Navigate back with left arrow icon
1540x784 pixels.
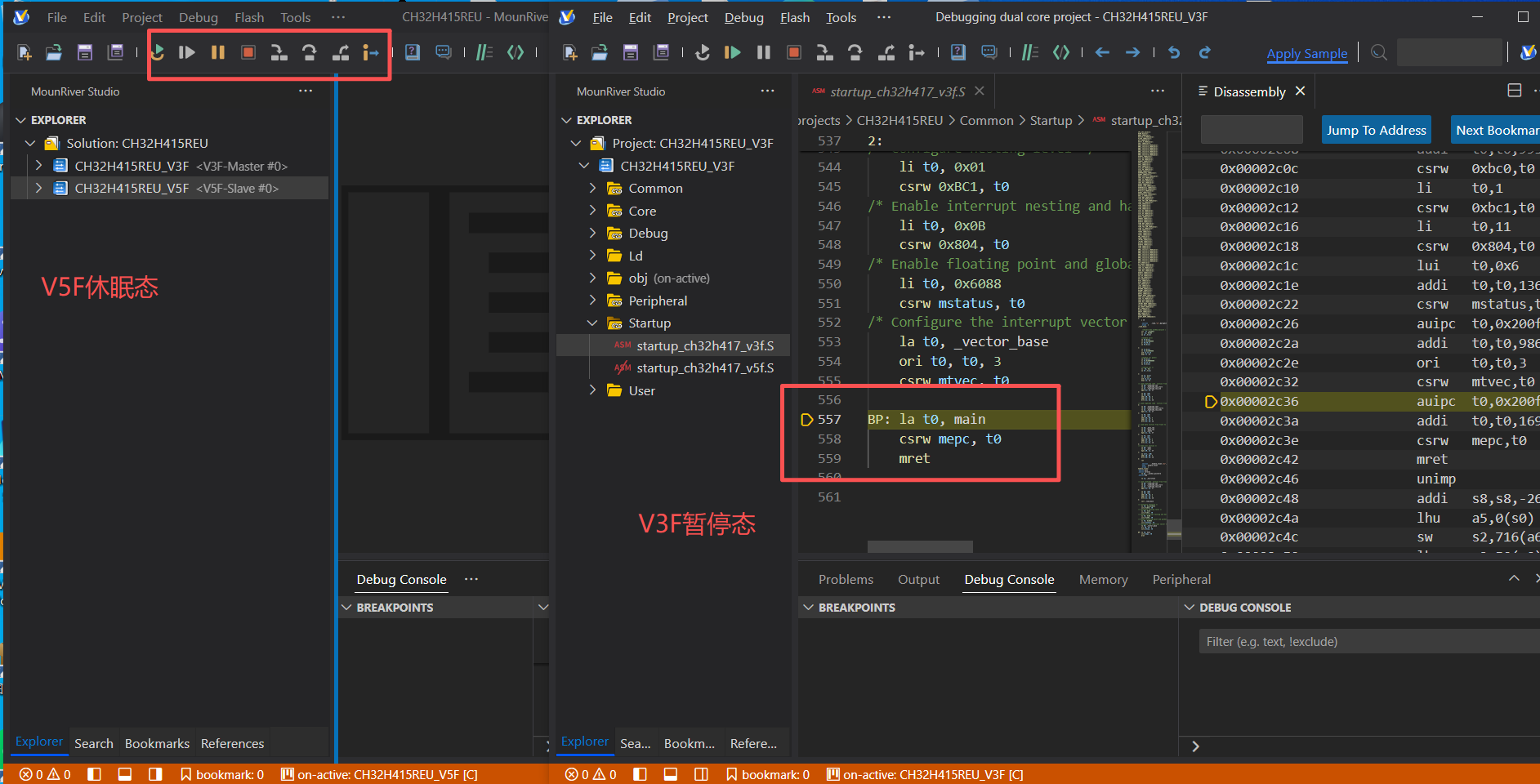pyautogui.click(x=1103, y=52)
